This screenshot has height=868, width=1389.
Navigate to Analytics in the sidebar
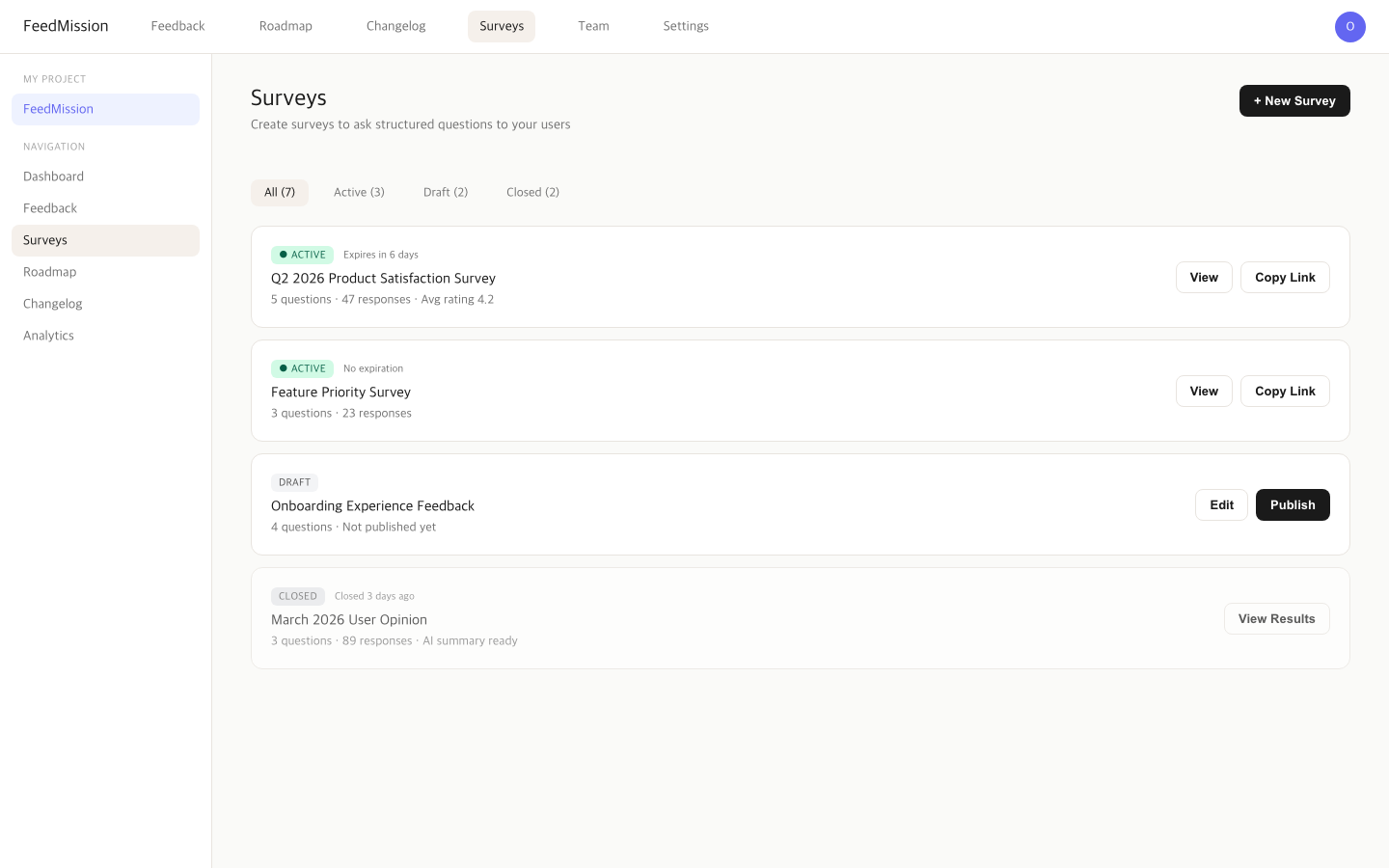[48, 336]
